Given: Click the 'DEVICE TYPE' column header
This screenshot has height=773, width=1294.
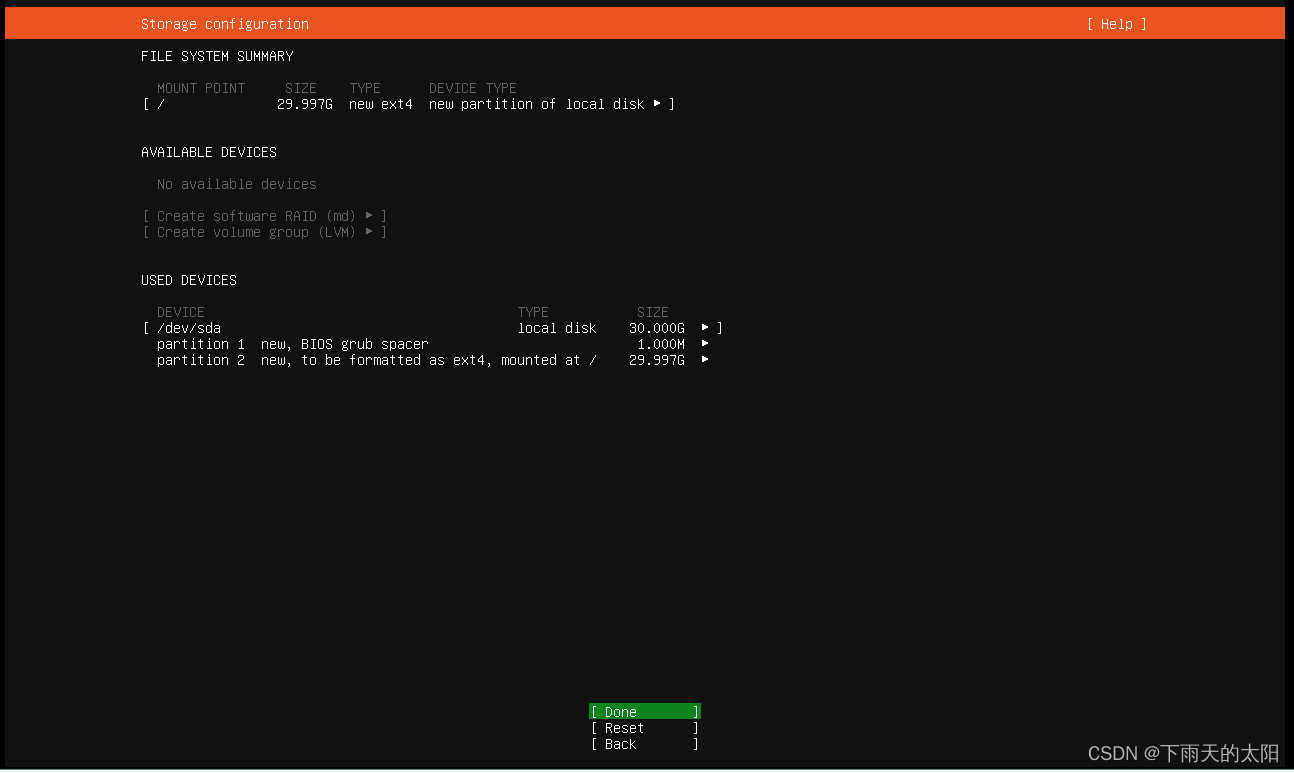Looking at the screenshot, I should 473,88.
